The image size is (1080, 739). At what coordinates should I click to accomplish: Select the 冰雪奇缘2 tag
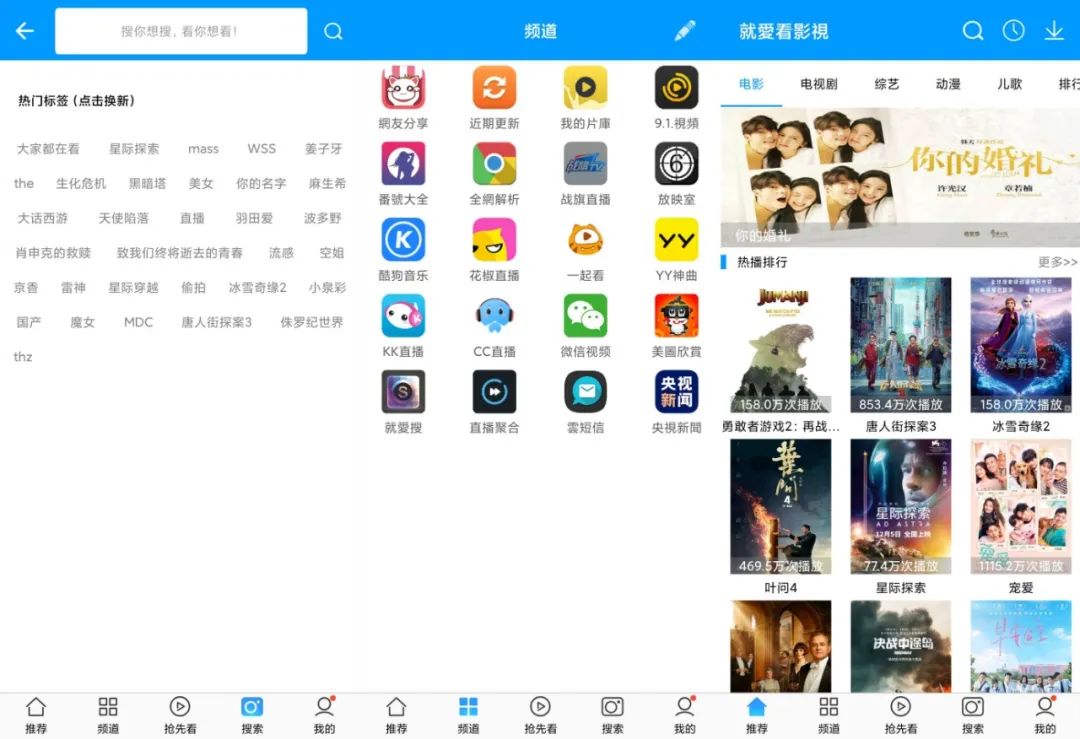tap(258, 287)
